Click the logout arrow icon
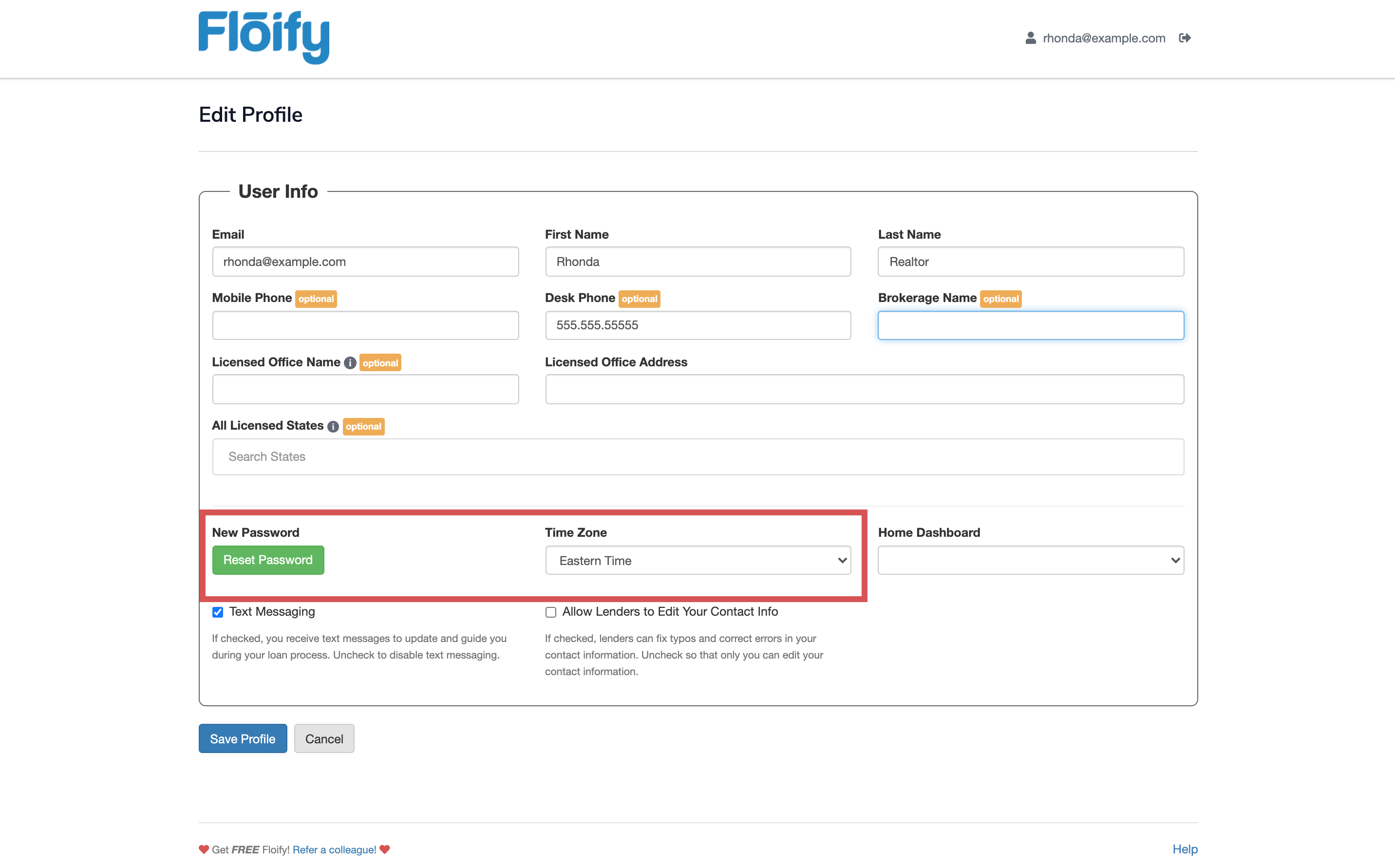The height and width of the screenshot is (868, 1395). point(1184,38)
